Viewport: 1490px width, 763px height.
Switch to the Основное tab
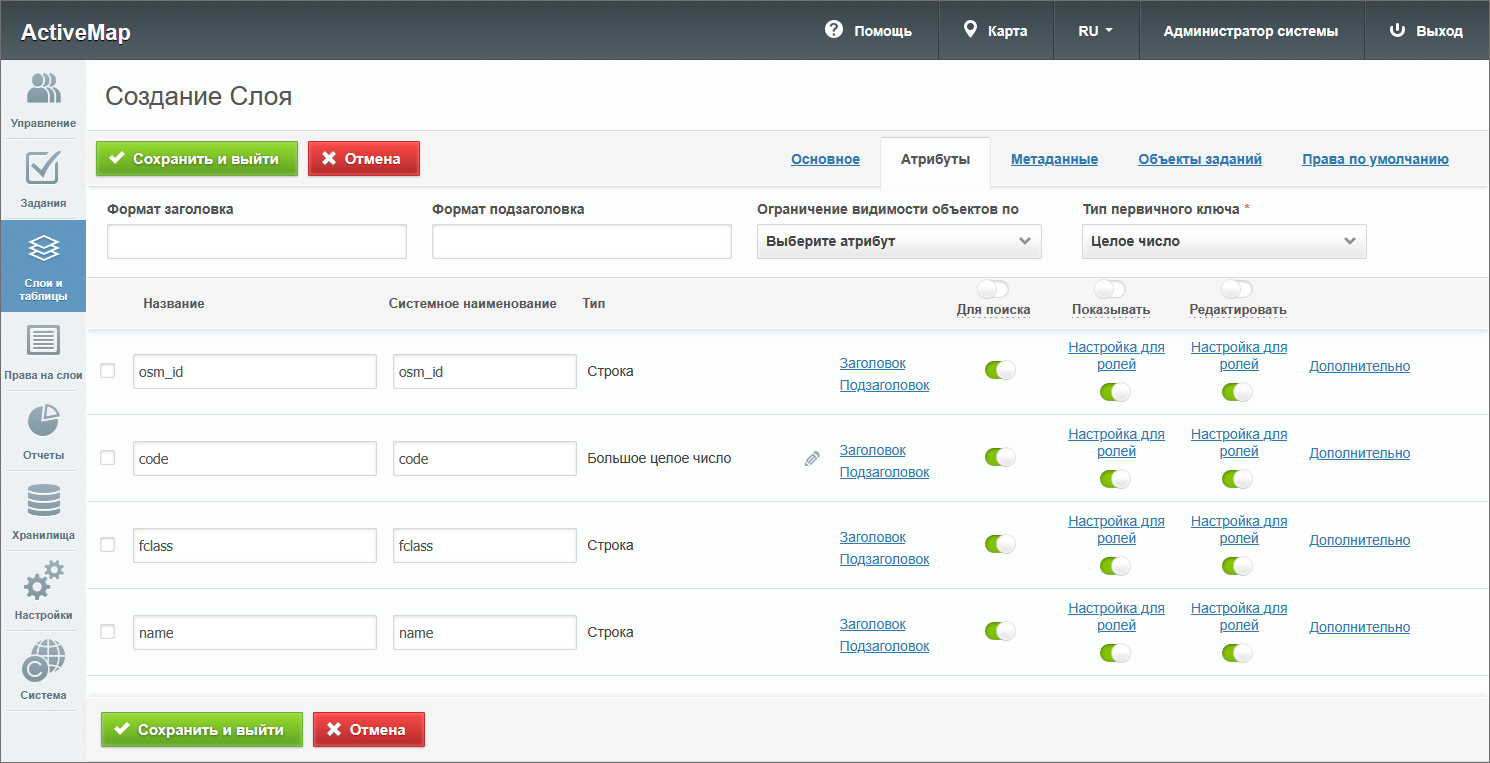tap(825, 159)
